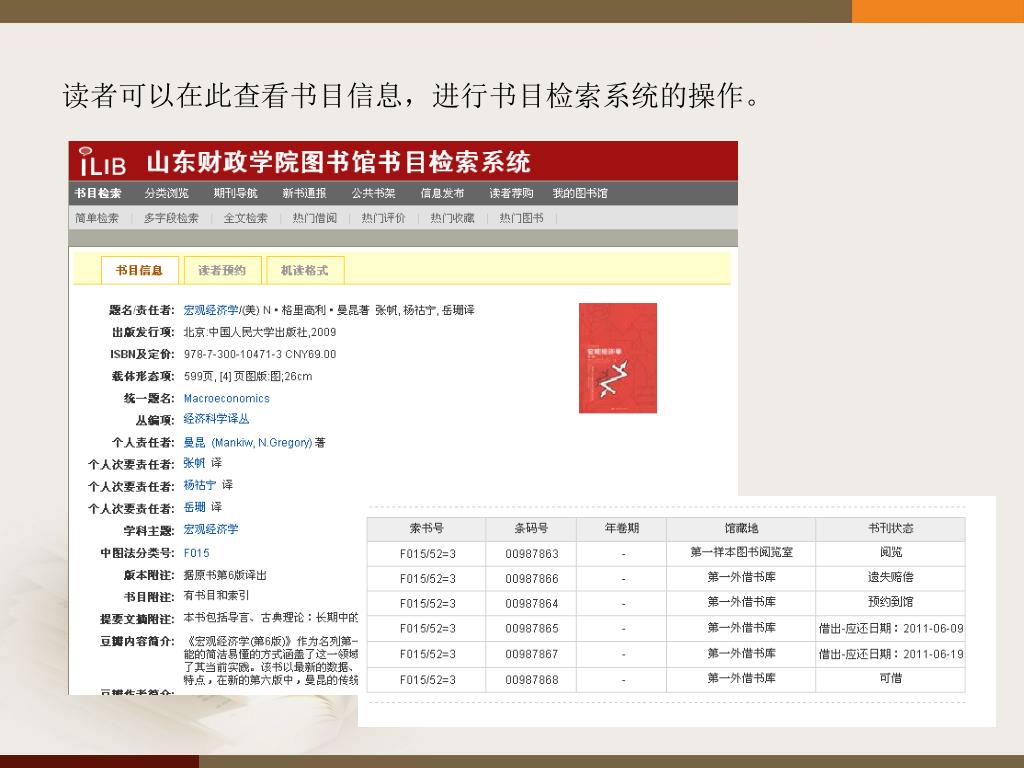Choose 全文检索 sub-menu link

point(246,218)
